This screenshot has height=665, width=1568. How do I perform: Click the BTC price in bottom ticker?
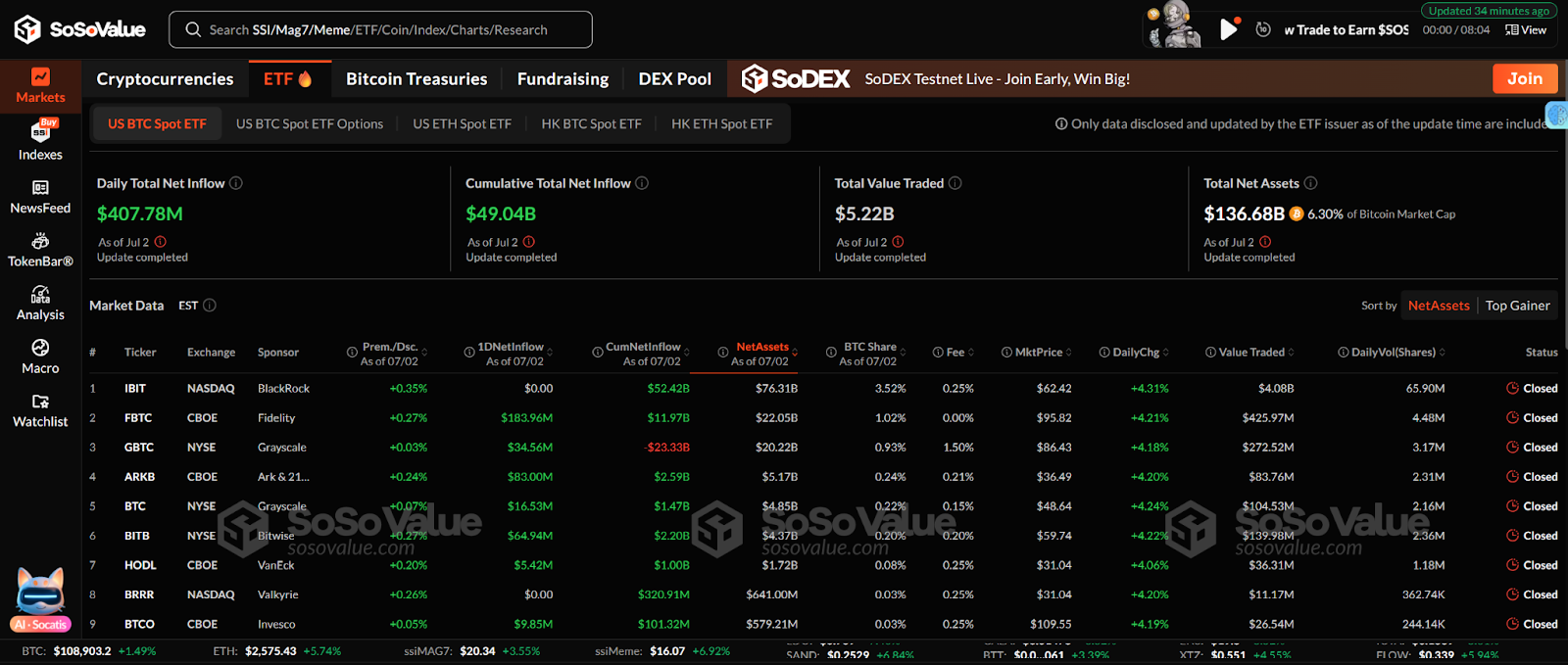point(82,651)
